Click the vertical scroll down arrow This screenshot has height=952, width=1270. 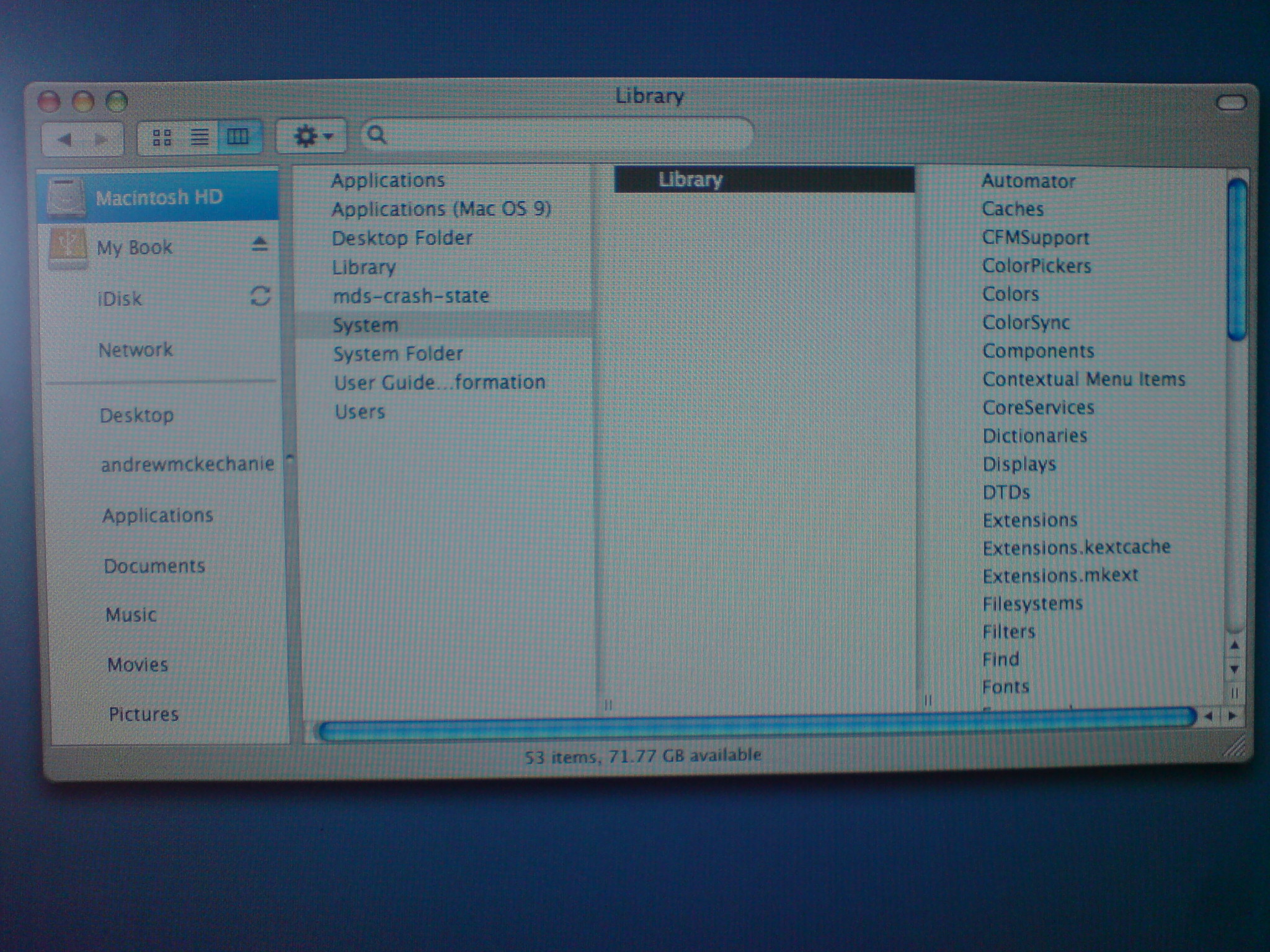1234,669
